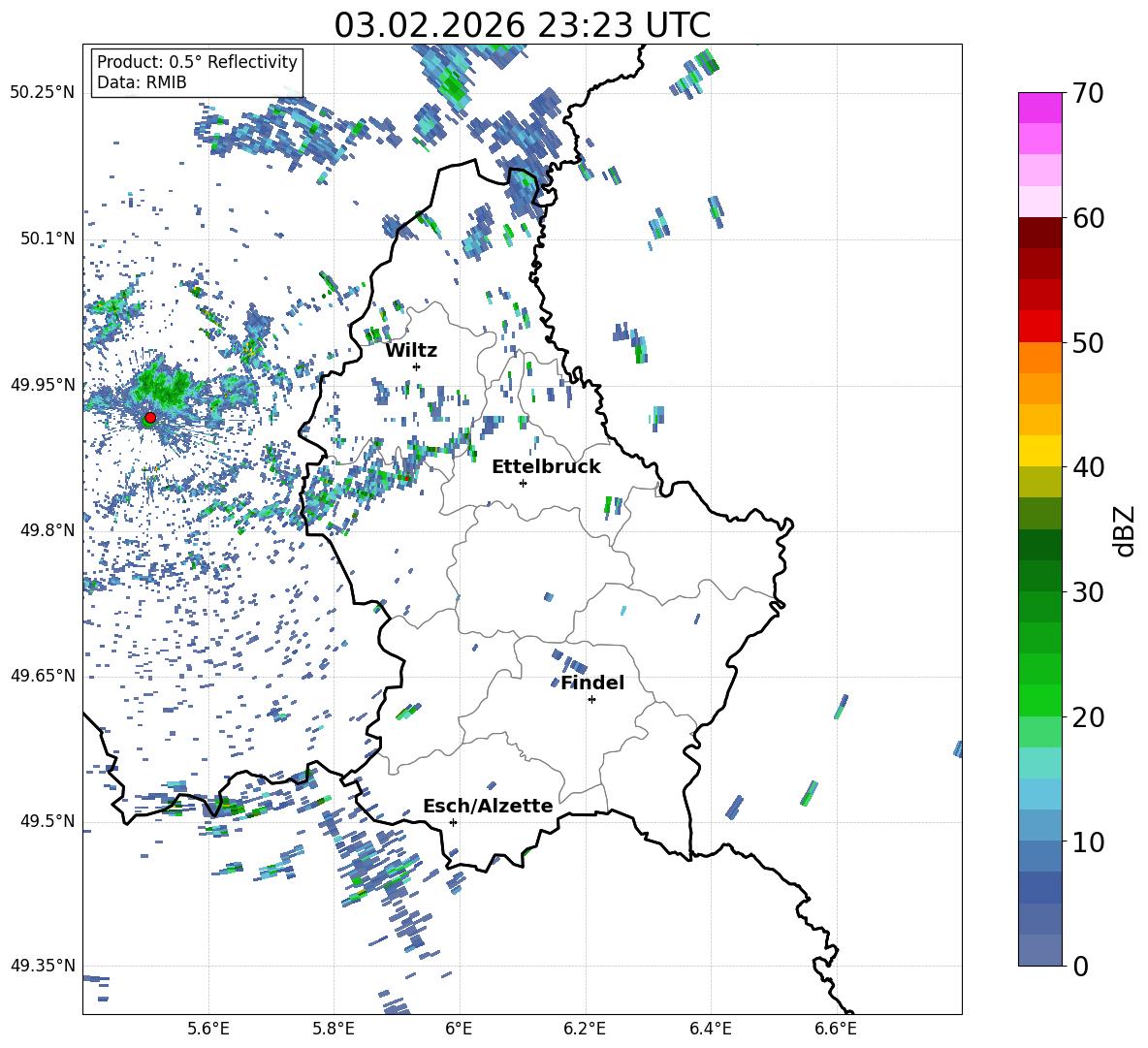Click the 0 value on colorbar

click(x=1080, y=966)
